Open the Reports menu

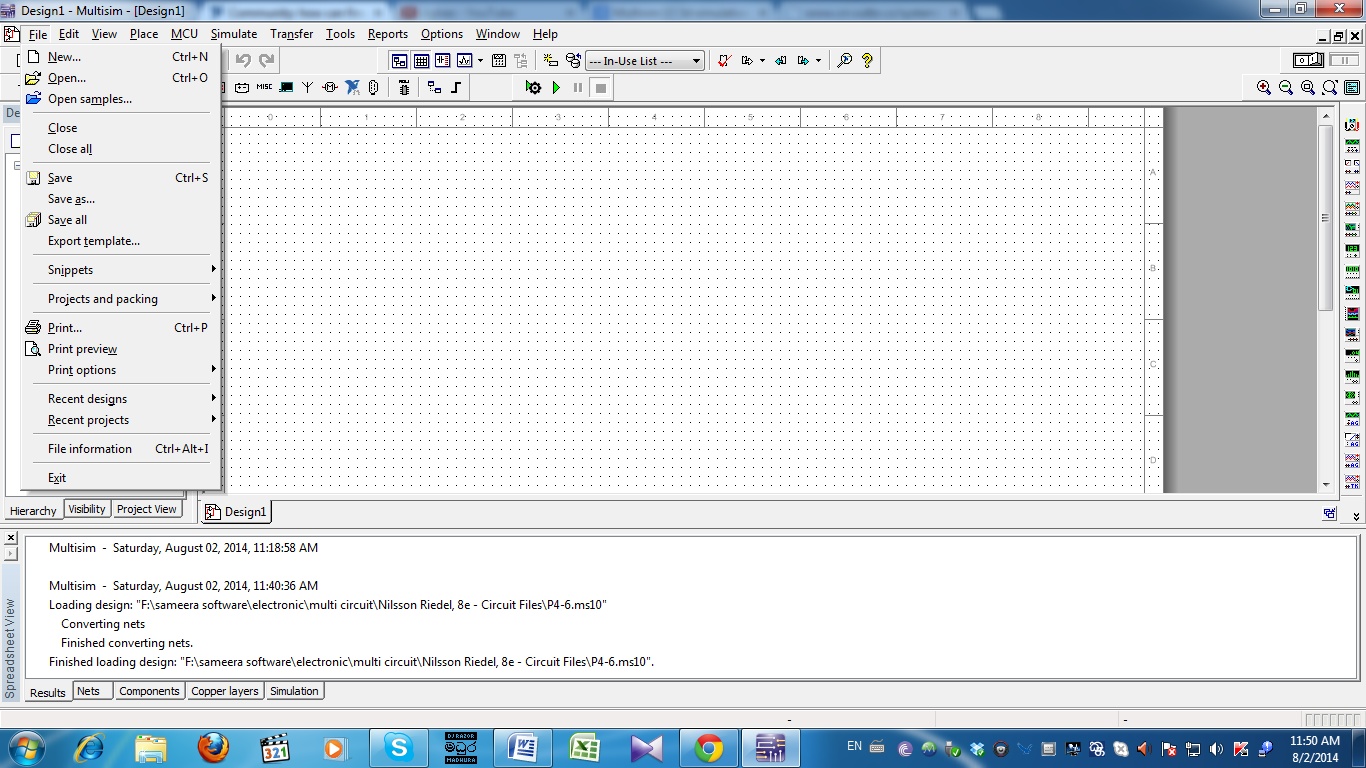(x=388, y=34)
